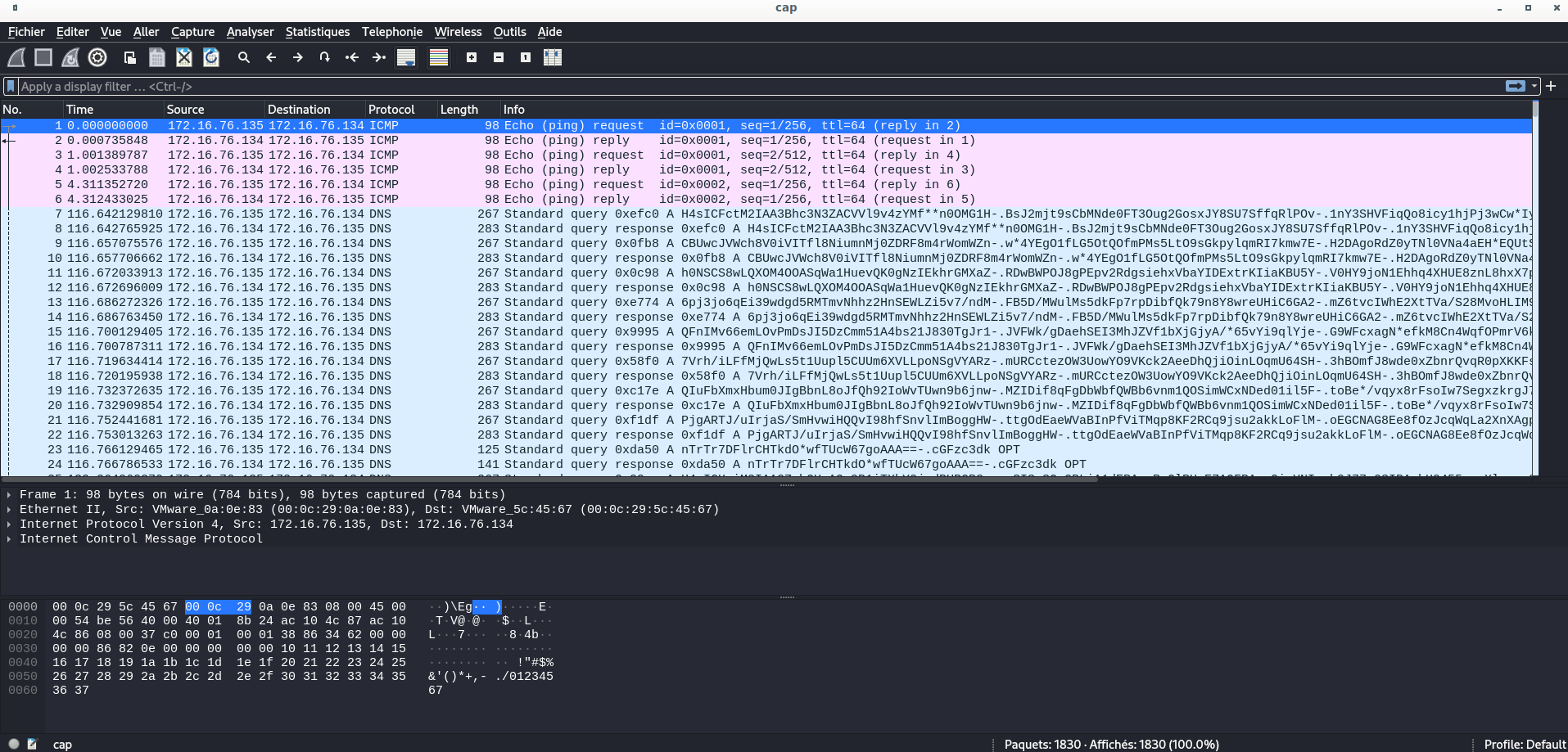Go forward in packet history
The height and width of the screenshot is (752, 1568).
(298, 57)
